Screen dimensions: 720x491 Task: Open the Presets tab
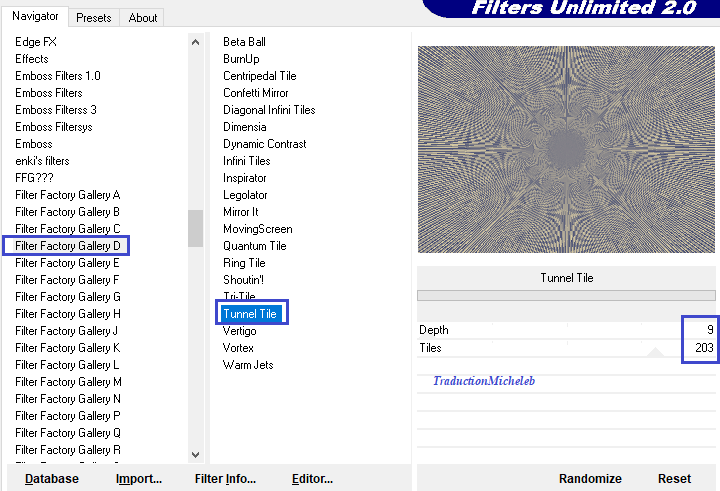coord(94,18)
